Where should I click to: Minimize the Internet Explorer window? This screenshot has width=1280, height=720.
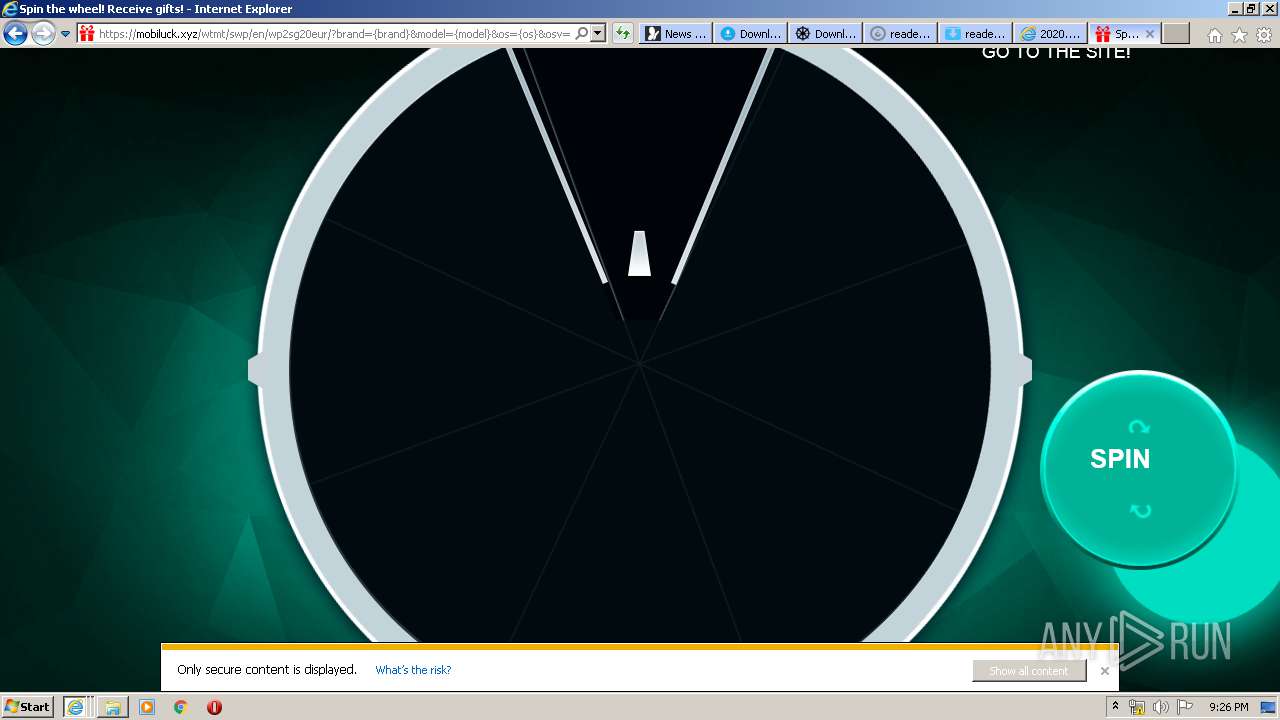coord(1235,8)
